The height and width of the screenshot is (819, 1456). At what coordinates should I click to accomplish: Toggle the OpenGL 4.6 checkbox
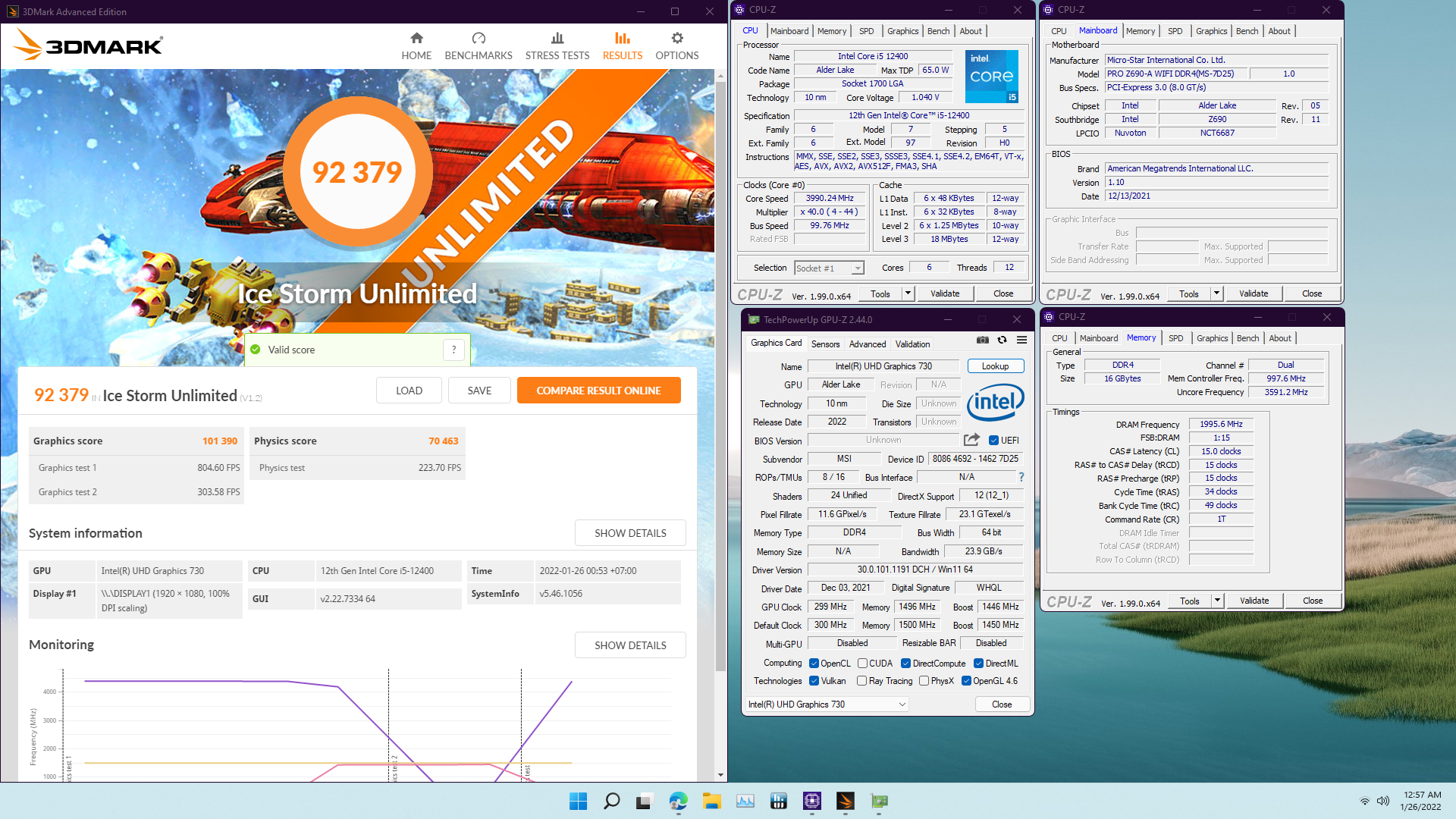coord(966,681)
